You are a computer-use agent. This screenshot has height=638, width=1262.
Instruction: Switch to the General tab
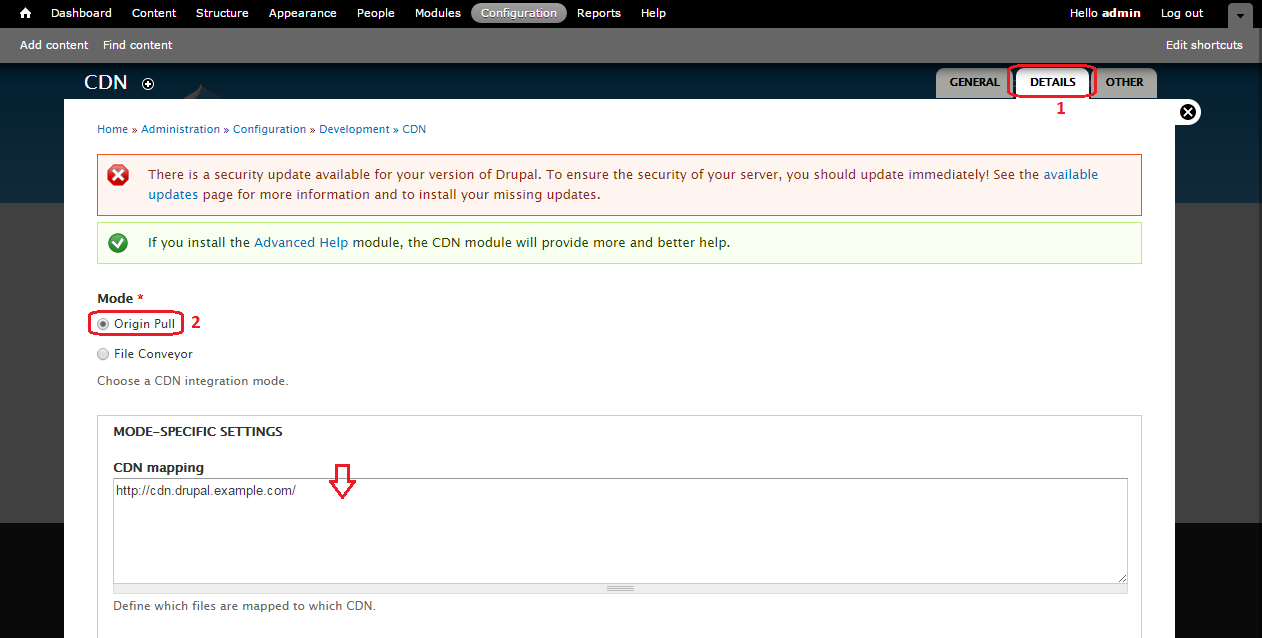[x=974, y=83]
